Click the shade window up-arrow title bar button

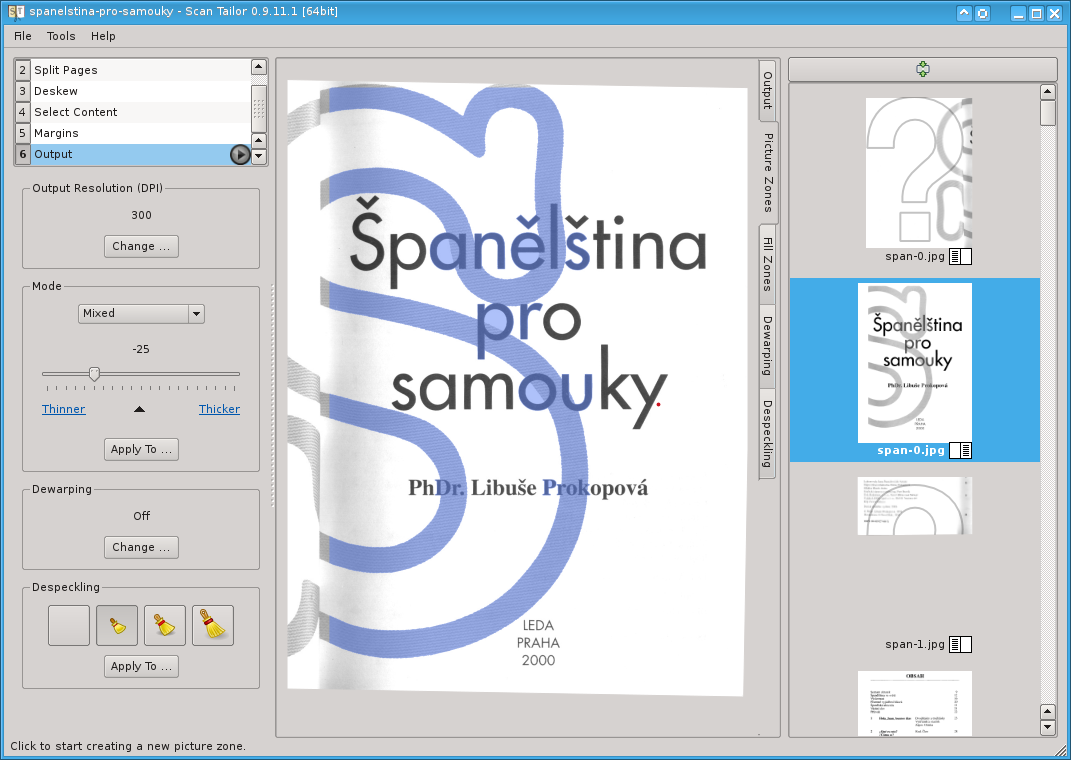(964, 13)
